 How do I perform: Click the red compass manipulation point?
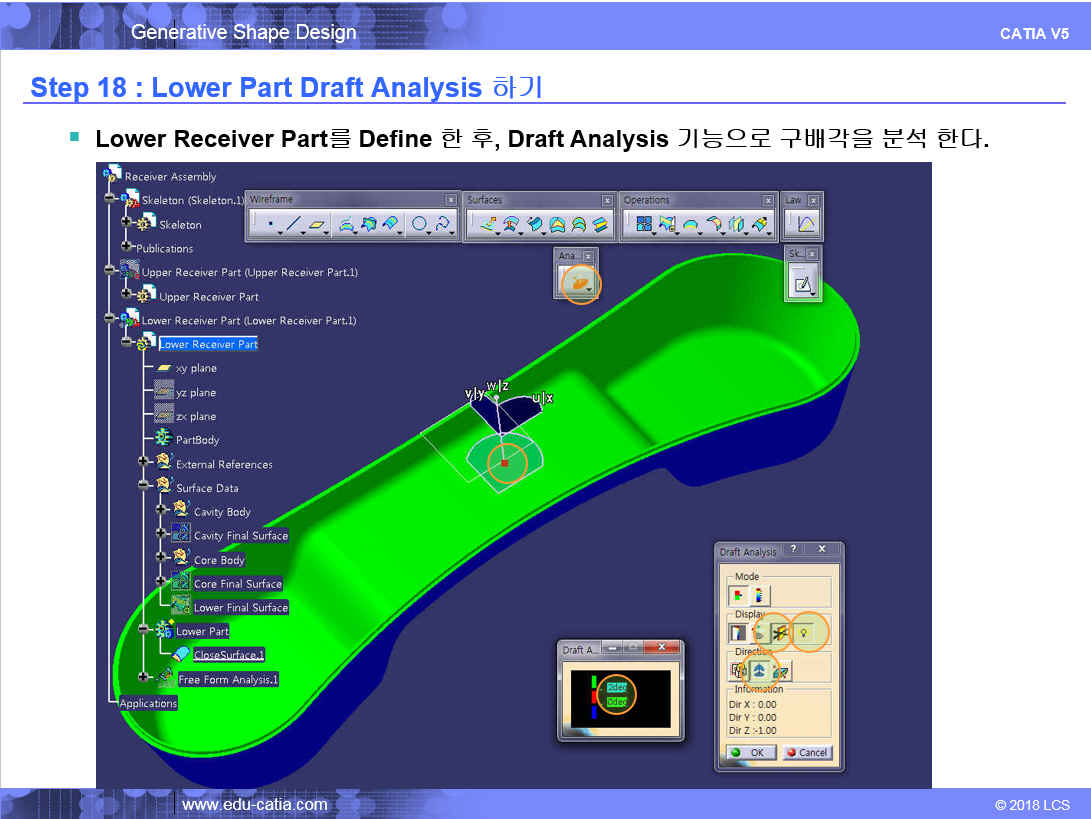(x=505, y=463)
